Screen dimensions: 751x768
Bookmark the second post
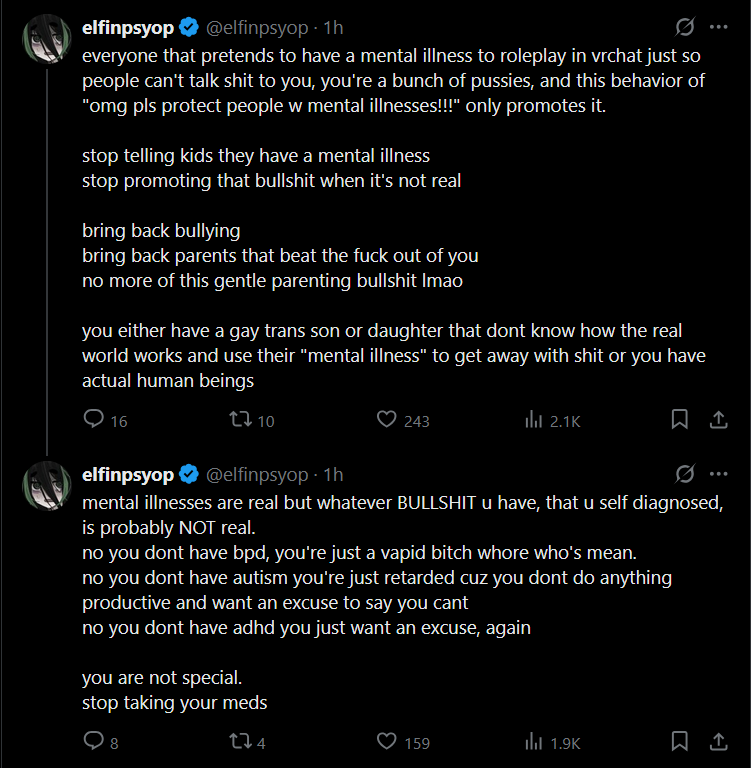click(679, 742)
